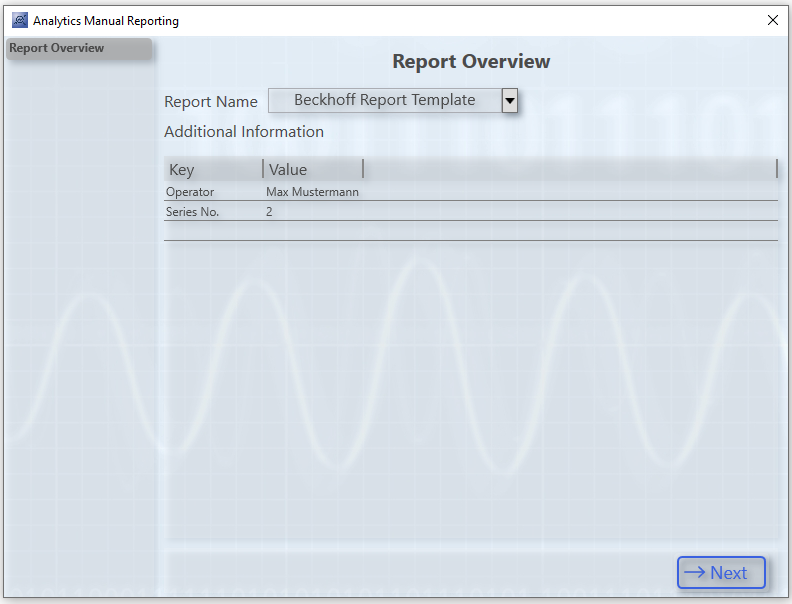The height and width of the screenshot is (604, 792).
Task: Open the Report Name dropdown arrow
Action: point(510,100)
